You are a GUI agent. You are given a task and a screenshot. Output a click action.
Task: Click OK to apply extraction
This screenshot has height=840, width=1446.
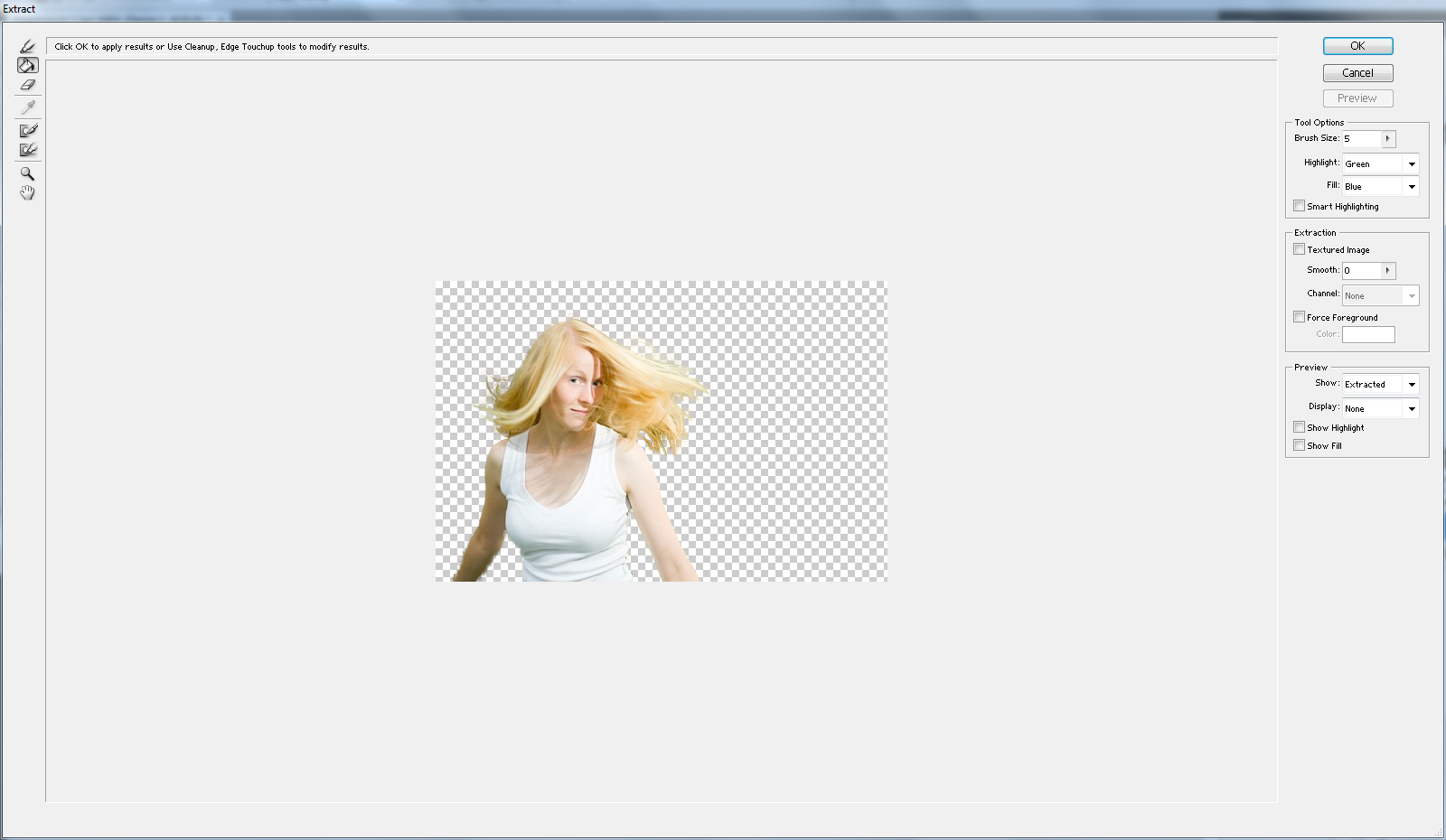pyautogui.click(x=1357, y=46)
